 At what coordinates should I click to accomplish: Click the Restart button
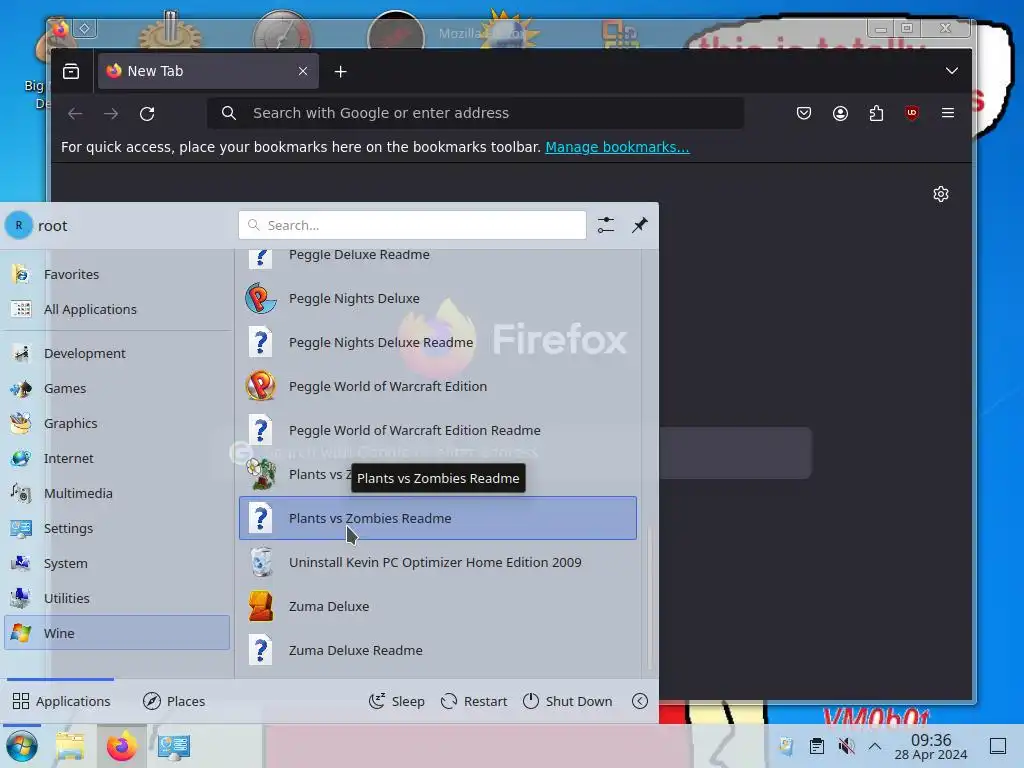click(x=473, y=701)
